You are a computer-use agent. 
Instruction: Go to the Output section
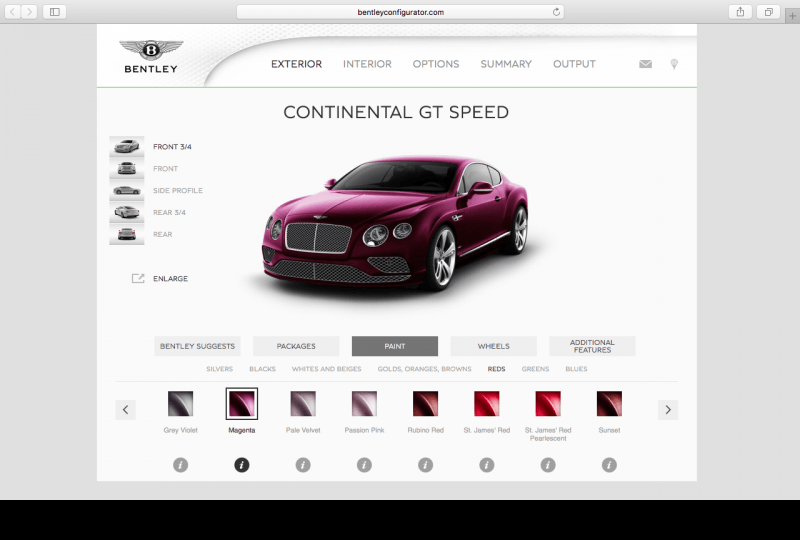pyautogui.click(x=574, y=64)
